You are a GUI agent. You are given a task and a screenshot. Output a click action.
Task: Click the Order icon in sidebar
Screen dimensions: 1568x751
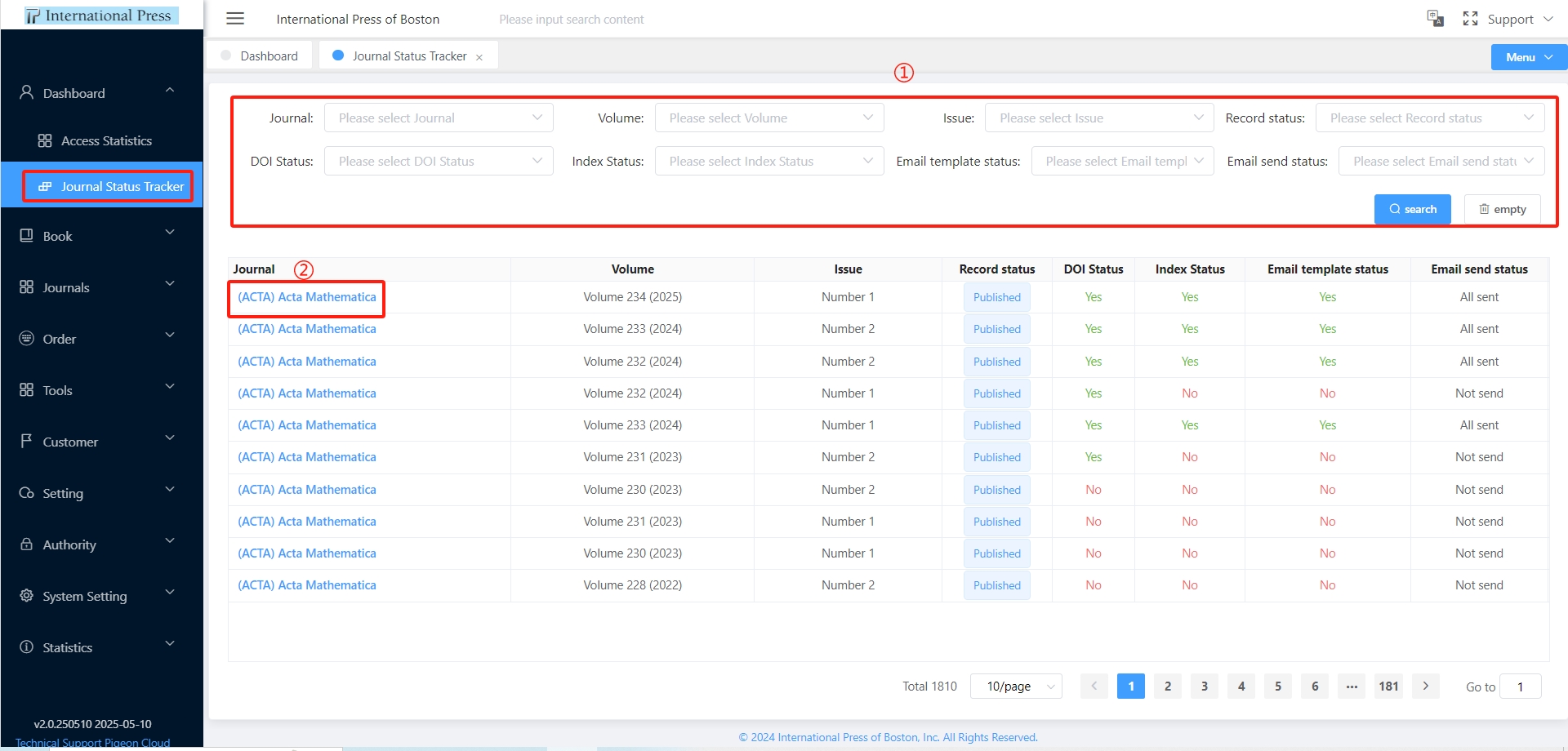[x=27, y=338]
